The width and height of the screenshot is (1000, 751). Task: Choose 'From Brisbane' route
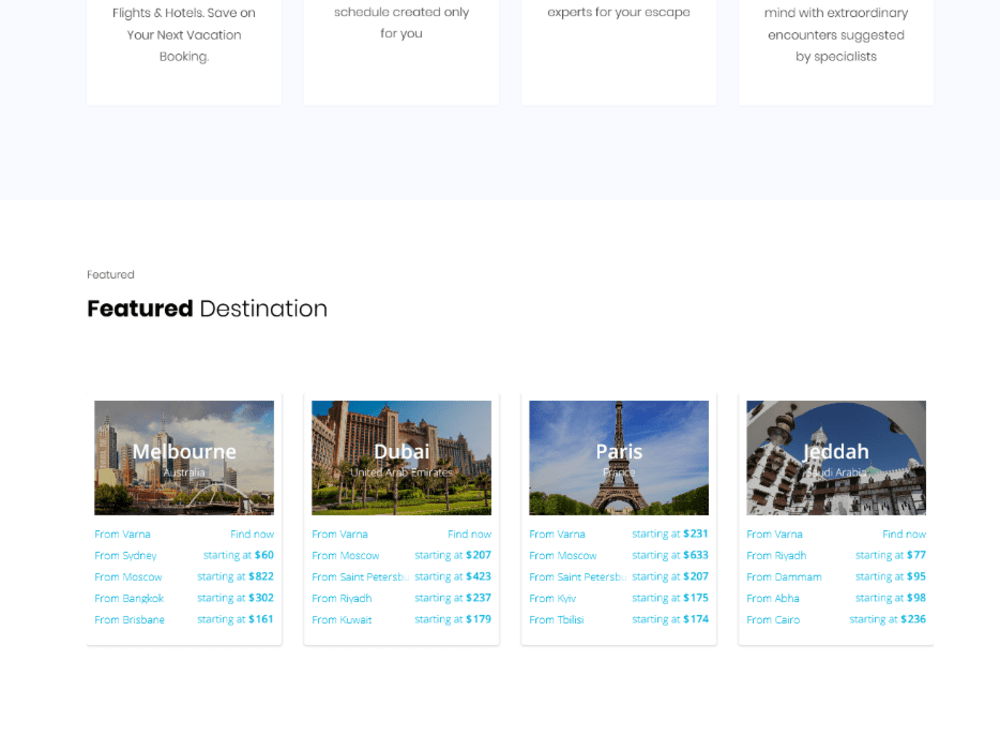pos(129,620)
